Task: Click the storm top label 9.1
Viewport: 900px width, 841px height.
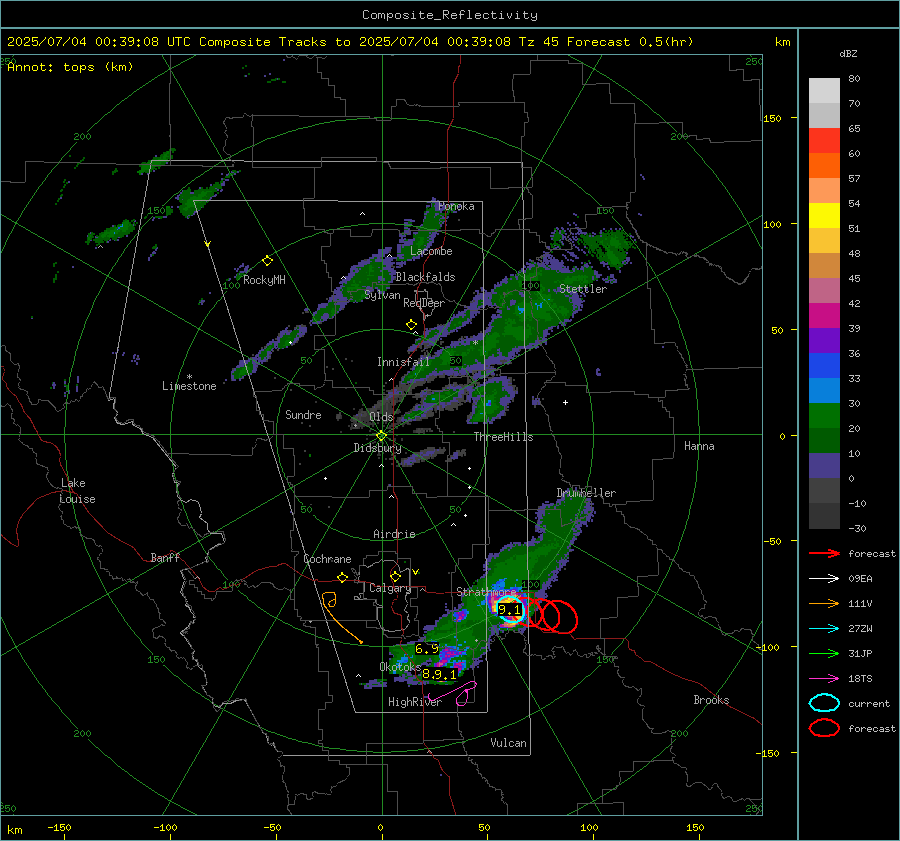Action: tap(509, 610)
